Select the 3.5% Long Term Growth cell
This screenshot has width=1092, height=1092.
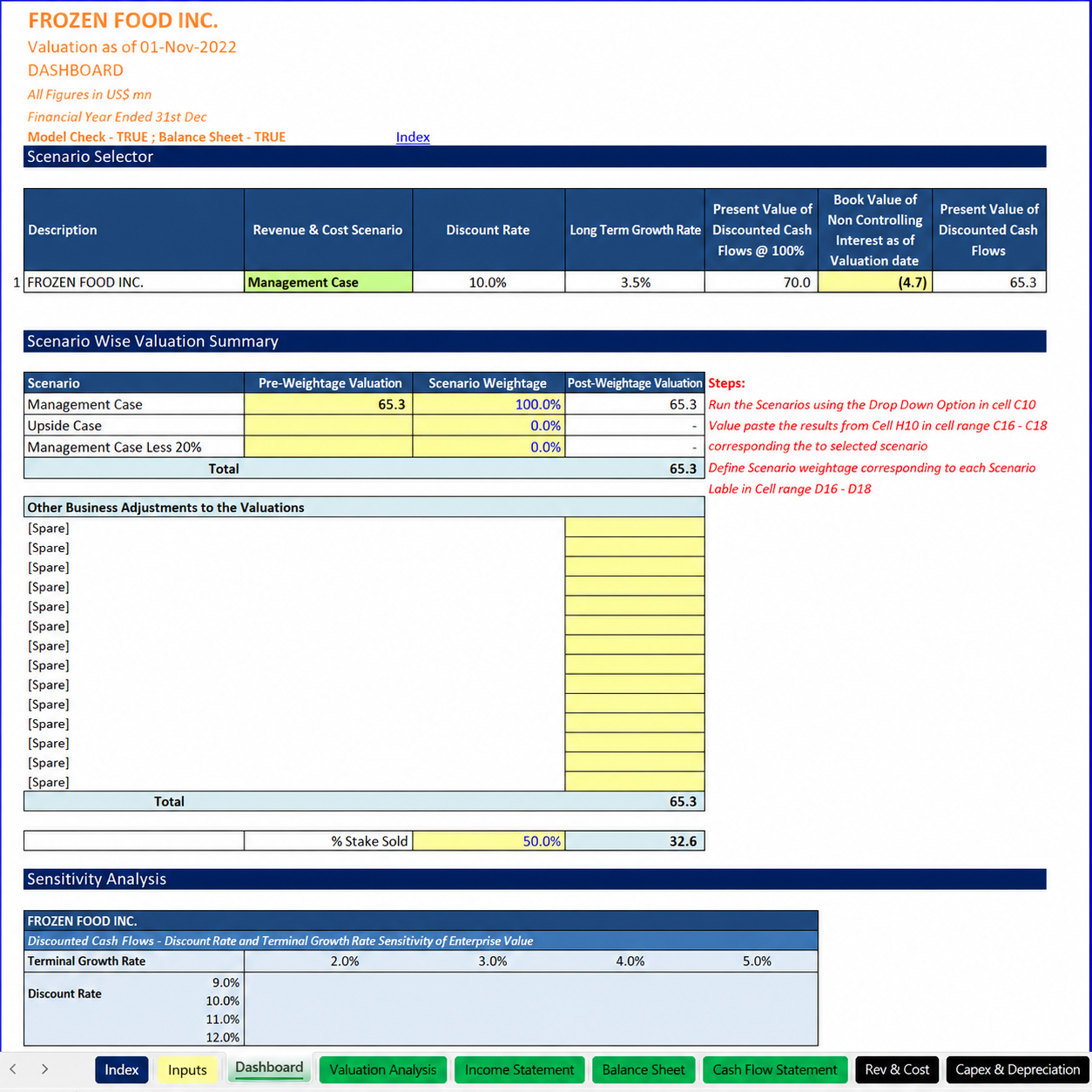click(x=635, y=282)
